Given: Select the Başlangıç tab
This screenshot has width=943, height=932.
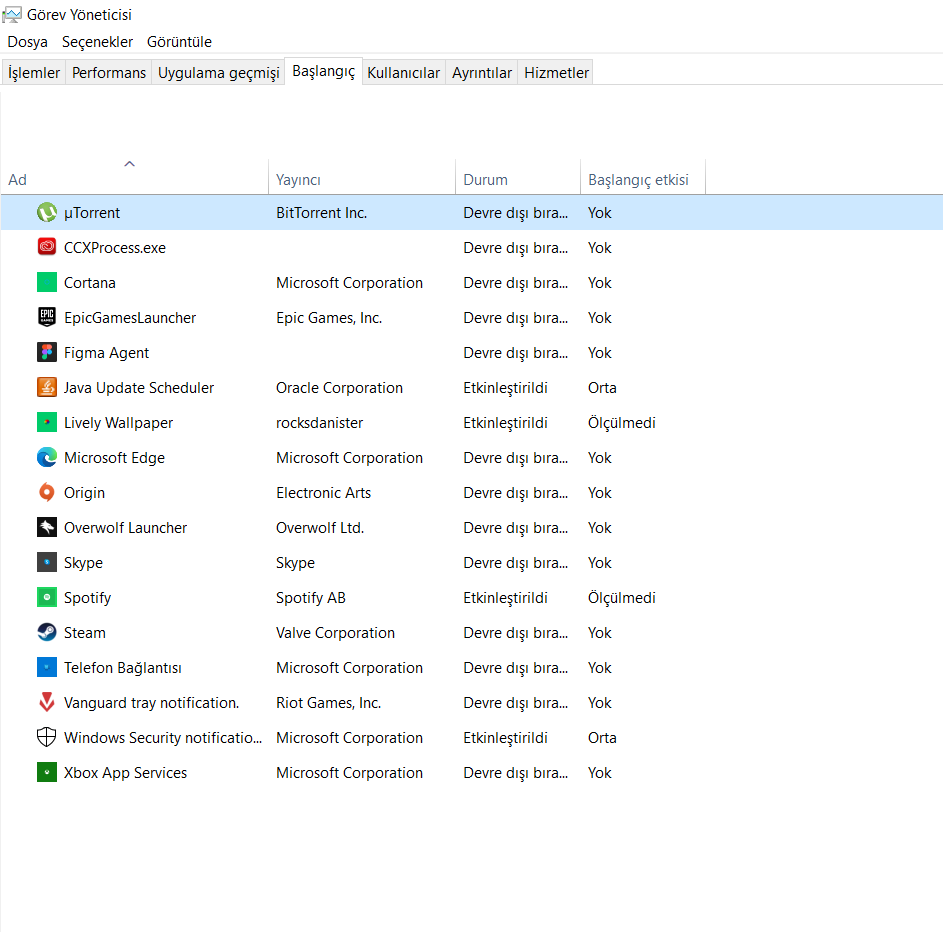Looking at the screenshot, I should 324,71.
